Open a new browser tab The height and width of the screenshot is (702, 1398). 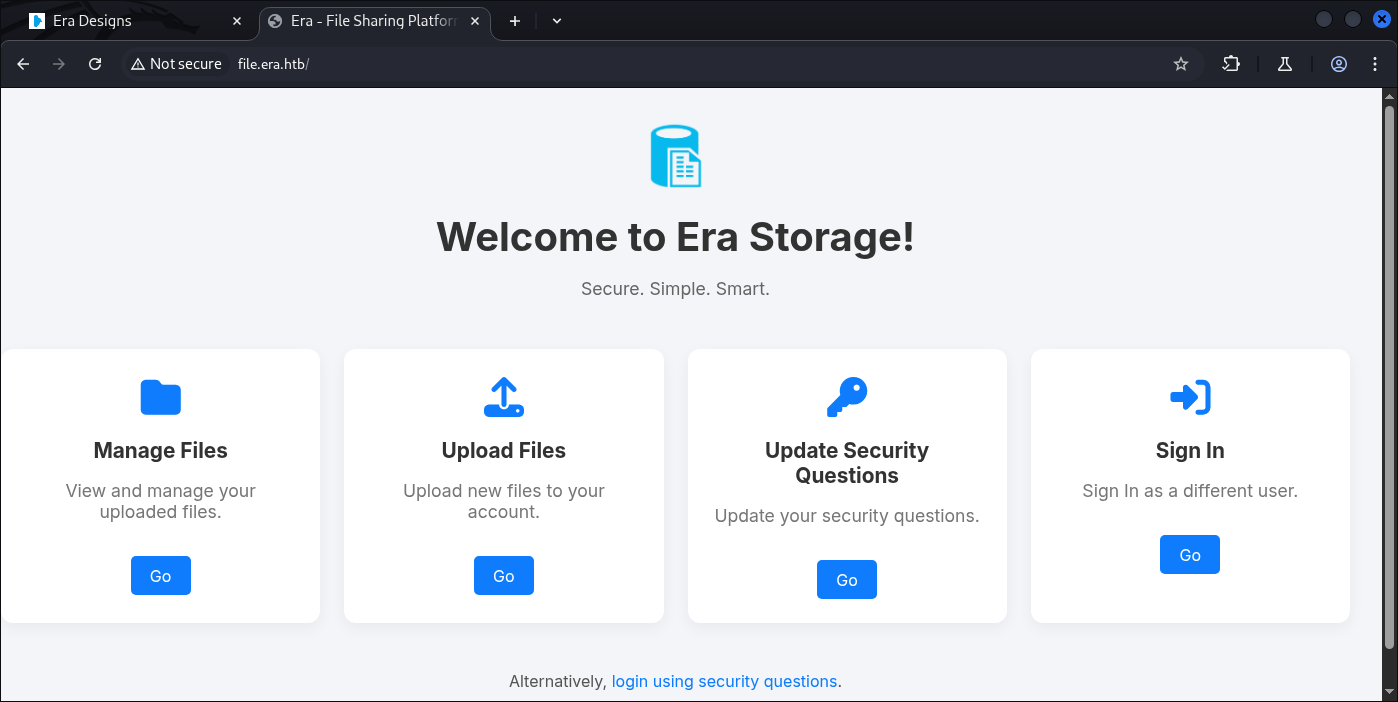[x=515, y=21]
